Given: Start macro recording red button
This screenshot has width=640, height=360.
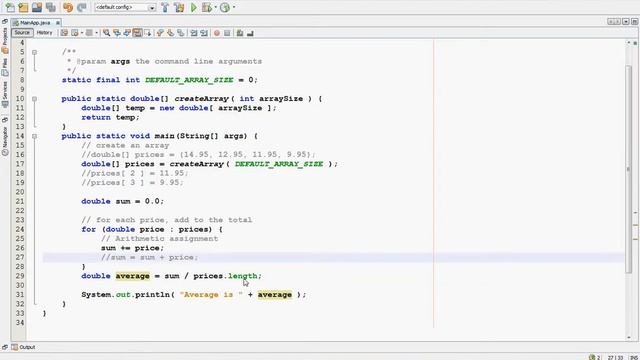Looking at the screenshot, I should [x=217, y=33].
